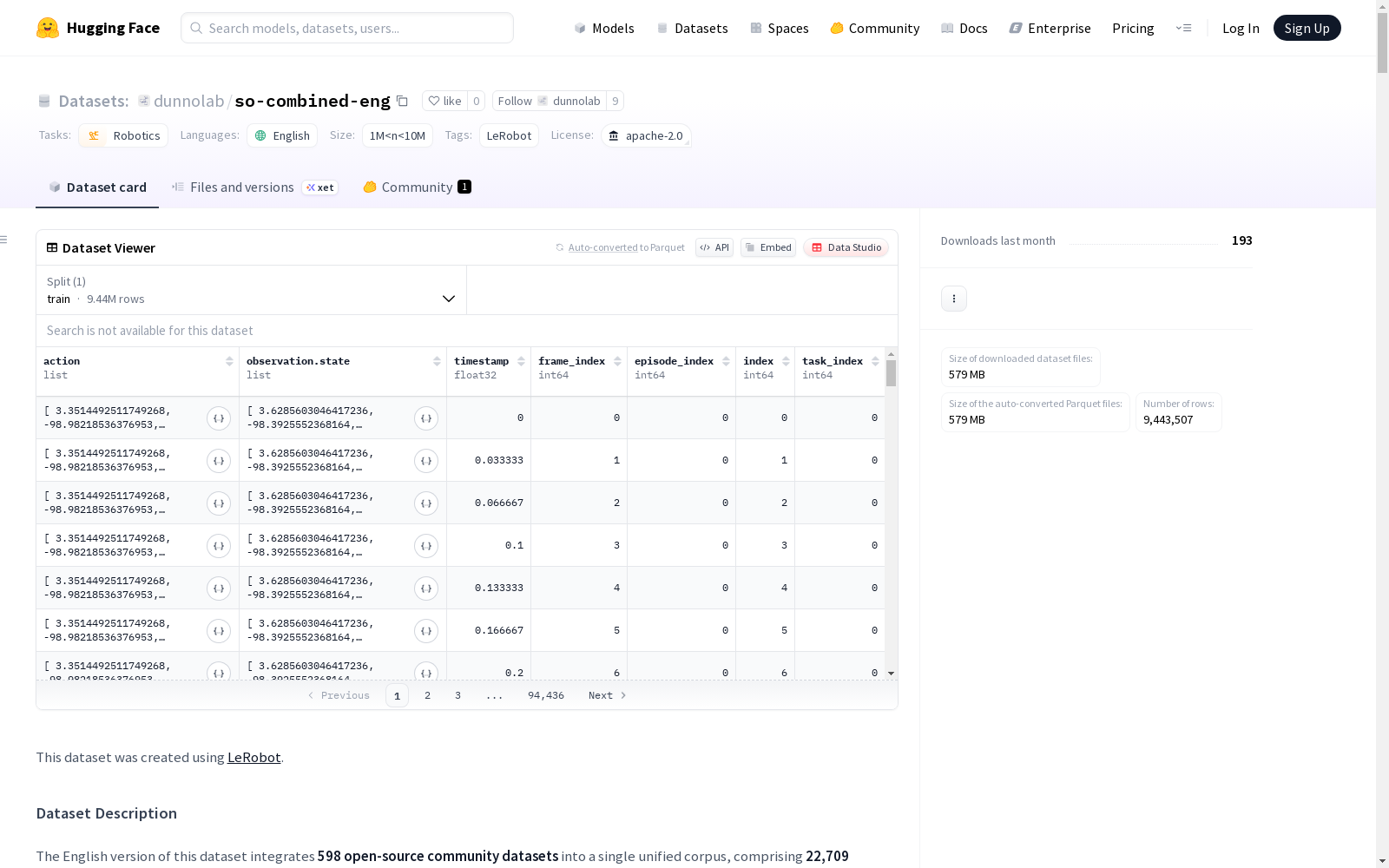Open the Community menu item in header

click(875, 28)
